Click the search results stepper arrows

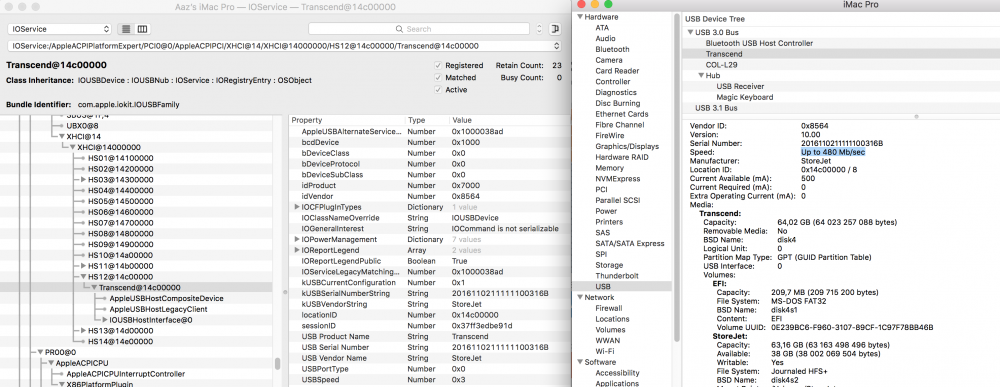point(539,29)
